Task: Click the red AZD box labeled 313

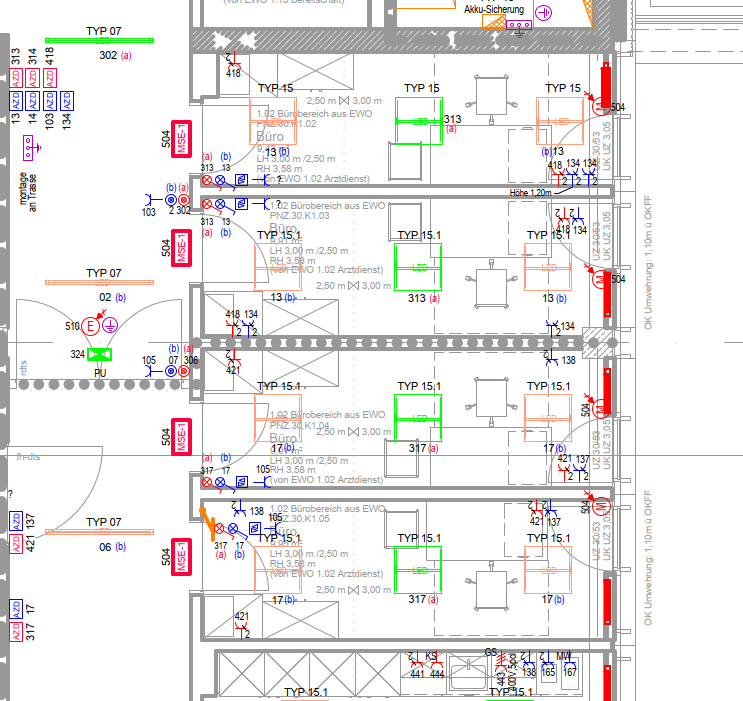Action: [x=16, y=78]
